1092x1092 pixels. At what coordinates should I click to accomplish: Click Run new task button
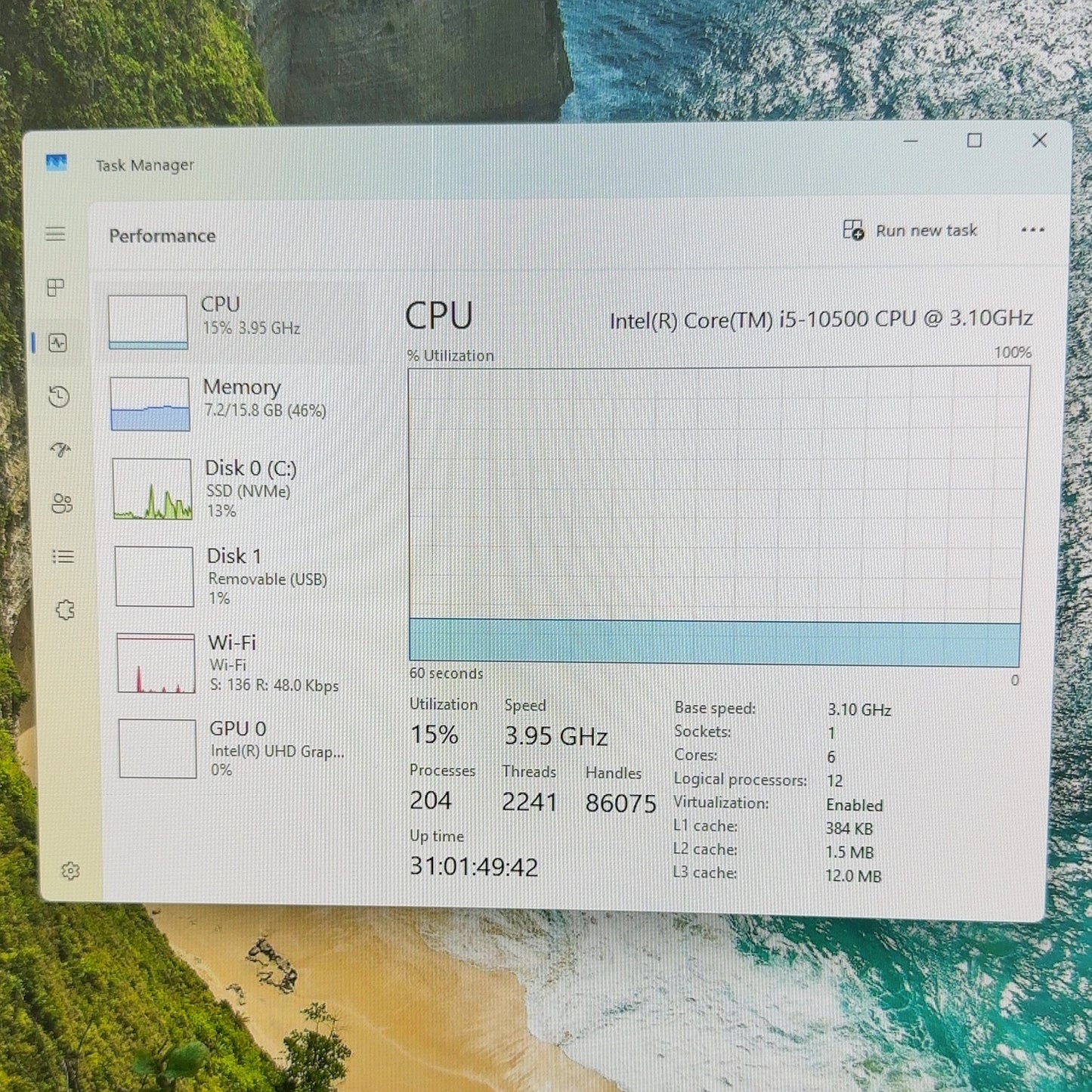click(x=910, y=230)
